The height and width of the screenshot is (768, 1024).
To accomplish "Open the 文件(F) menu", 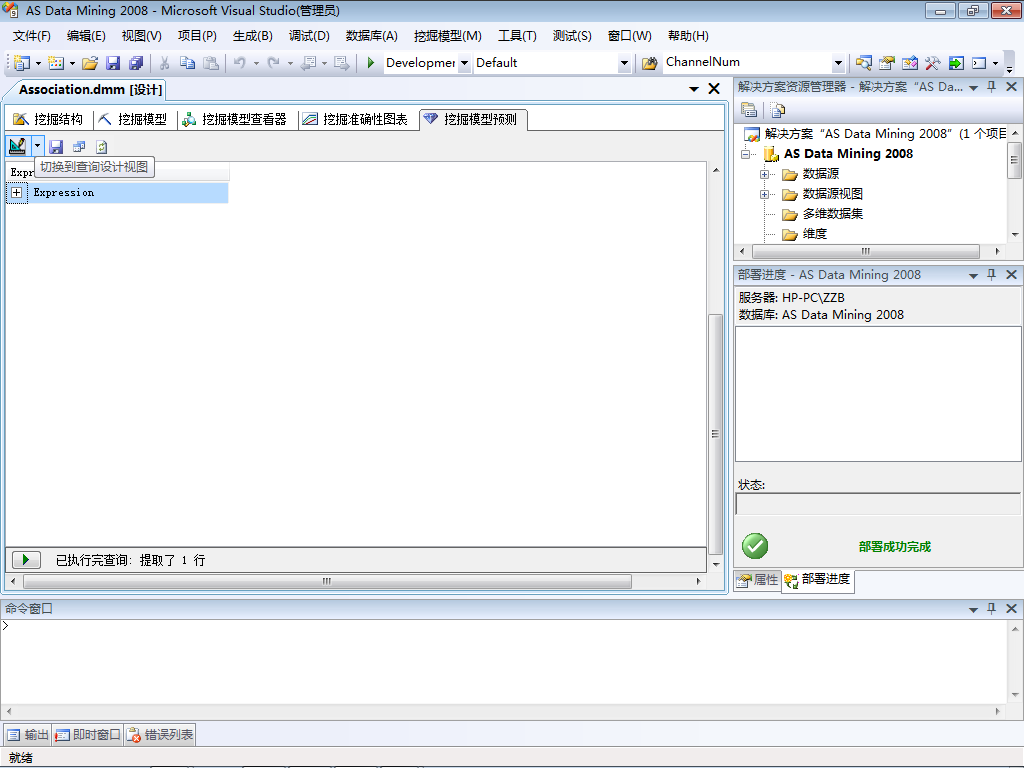I will coord(31,36).
